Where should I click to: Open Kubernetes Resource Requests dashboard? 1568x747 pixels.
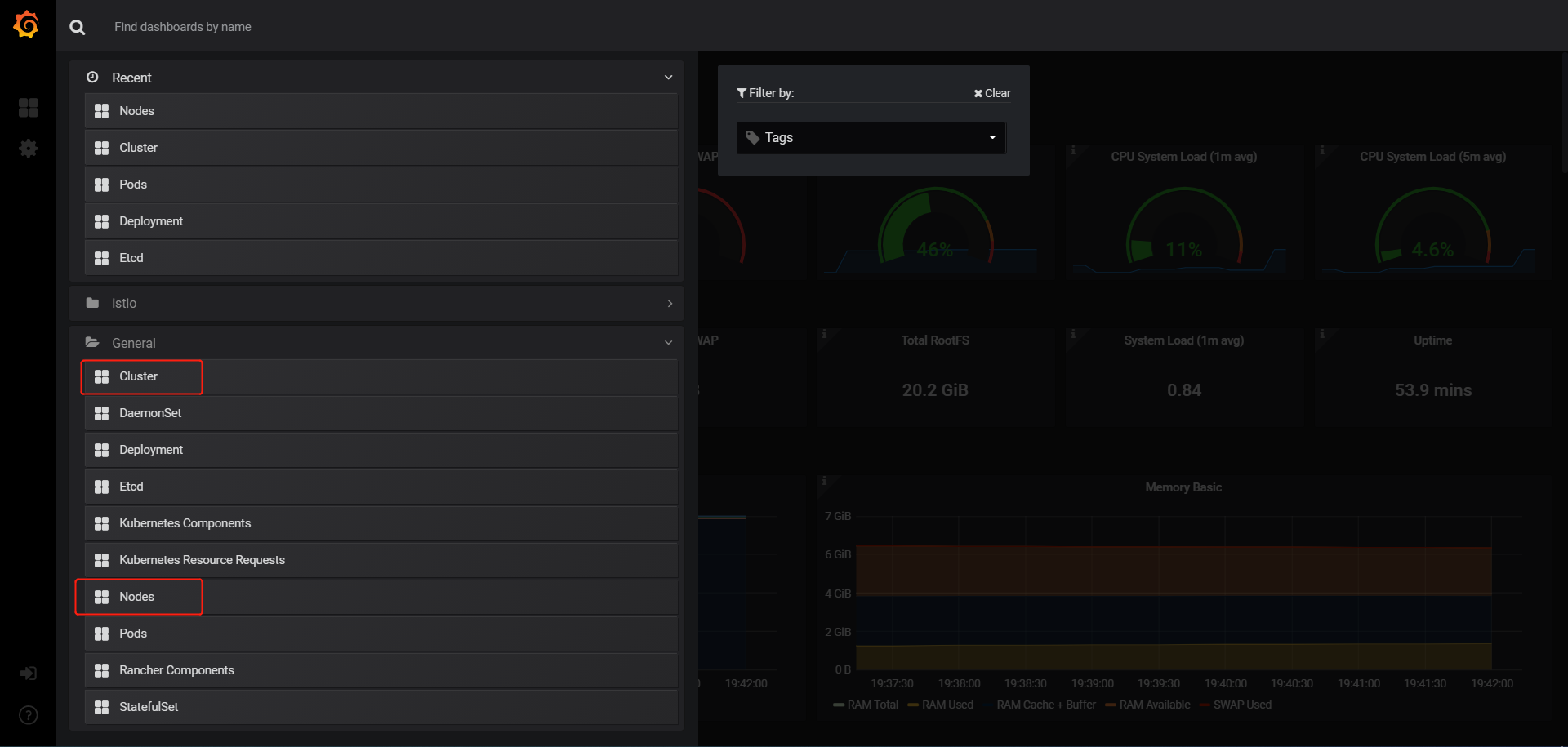tap(381, 560)
